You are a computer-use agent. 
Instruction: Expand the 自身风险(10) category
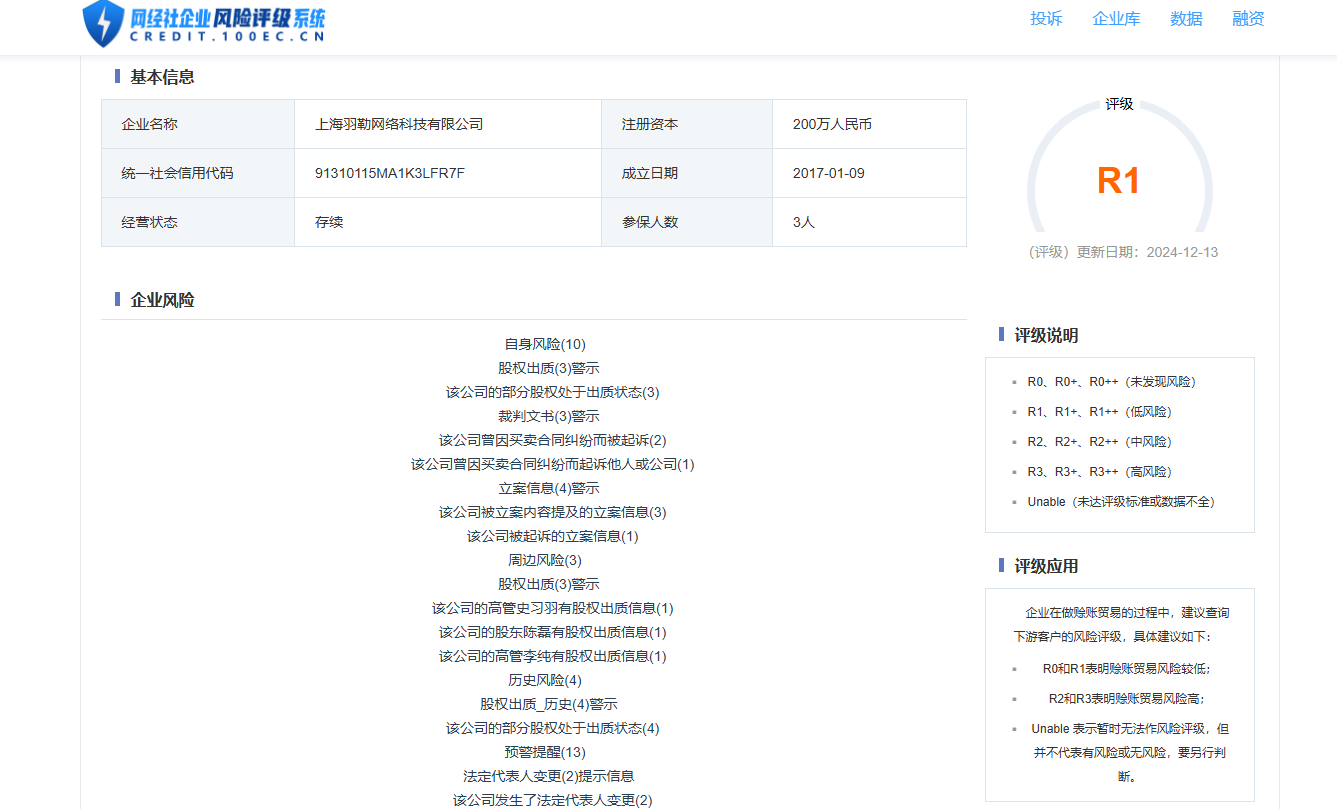[x=545, y=344]
